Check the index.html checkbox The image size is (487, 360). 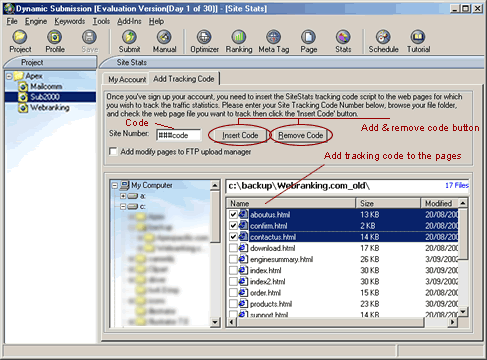(x=233, y=270)
